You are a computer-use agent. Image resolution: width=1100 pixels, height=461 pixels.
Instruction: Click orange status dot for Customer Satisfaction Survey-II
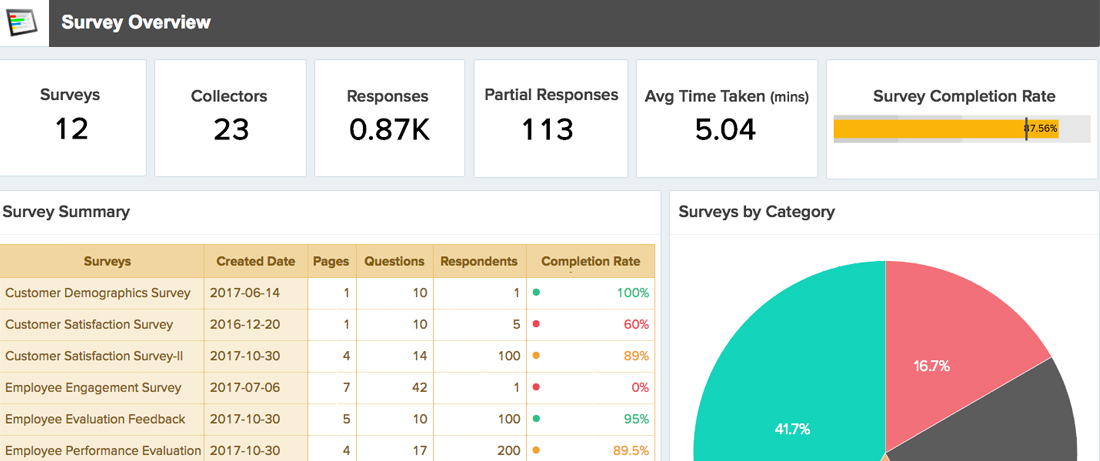coord(536,355)
